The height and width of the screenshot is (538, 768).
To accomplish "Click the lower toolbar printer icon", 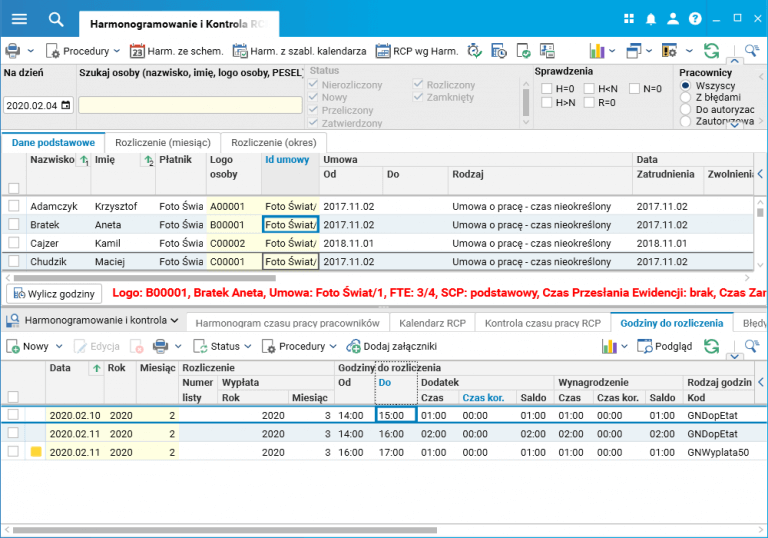I will point(161,346).
